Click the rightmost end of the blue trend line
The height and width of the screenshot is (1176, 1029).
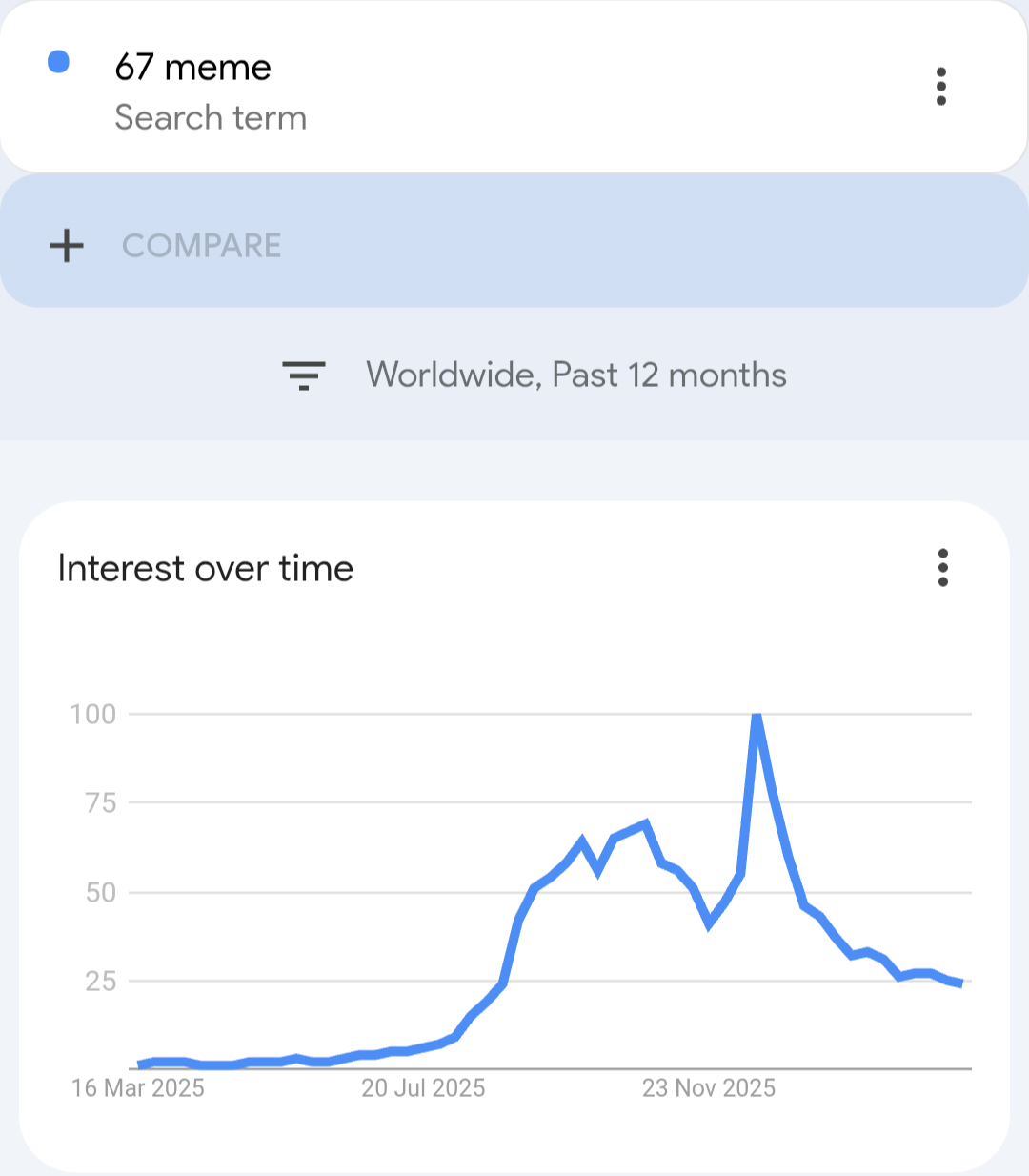[x=960, y=983]
